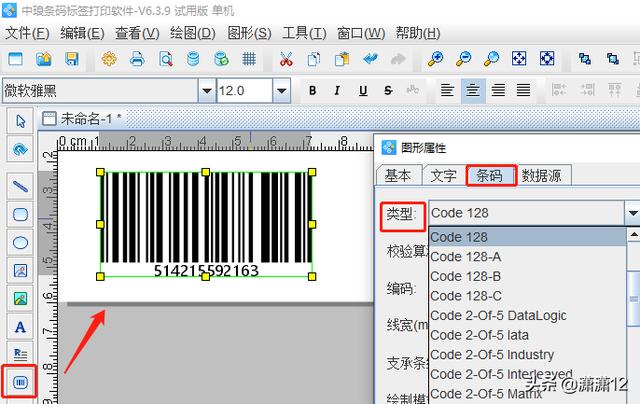
Task: Open the 查看(V) menu
Action: [137, 33]
